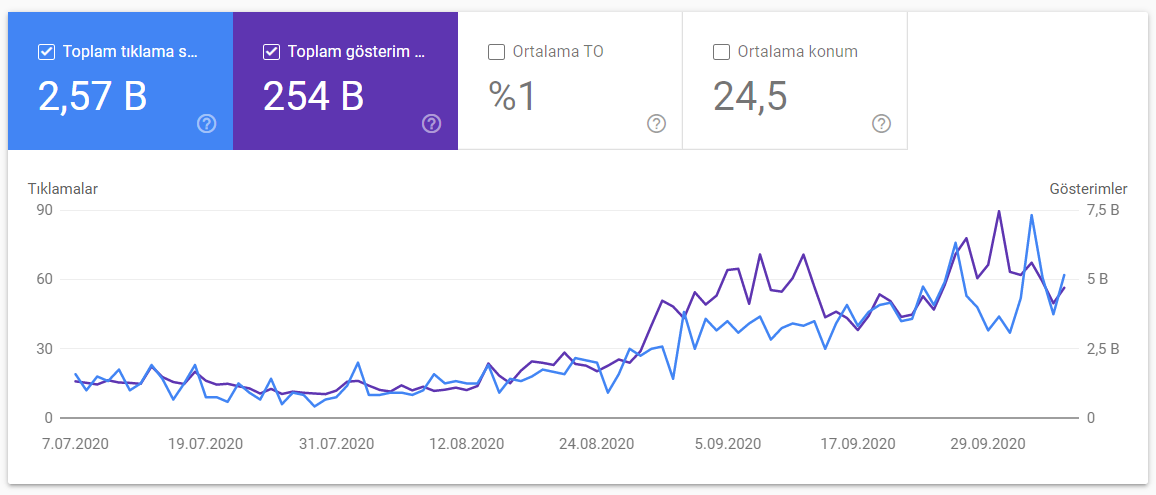Click the help icon on Ortalama konum card
Viewport: 1156px width, 495px height.
[x=881, y=124]
